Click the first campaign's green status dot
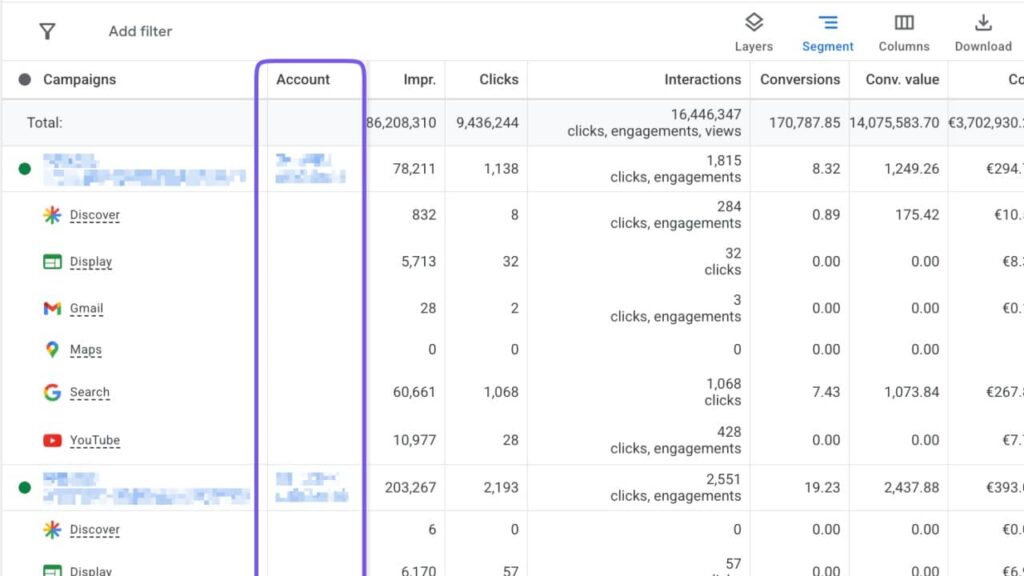 point(25,168)
